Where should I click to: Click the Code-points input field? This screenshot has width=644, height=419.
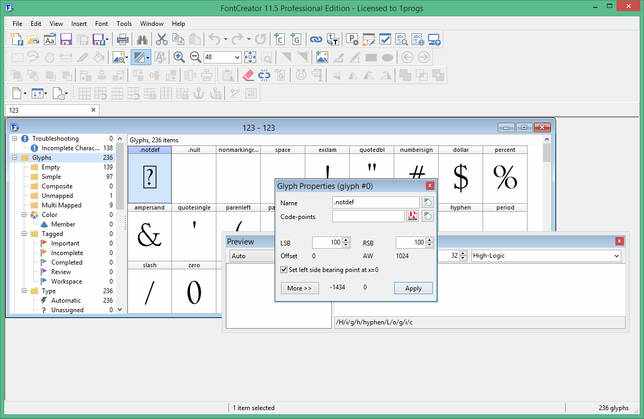pos(368,216)
